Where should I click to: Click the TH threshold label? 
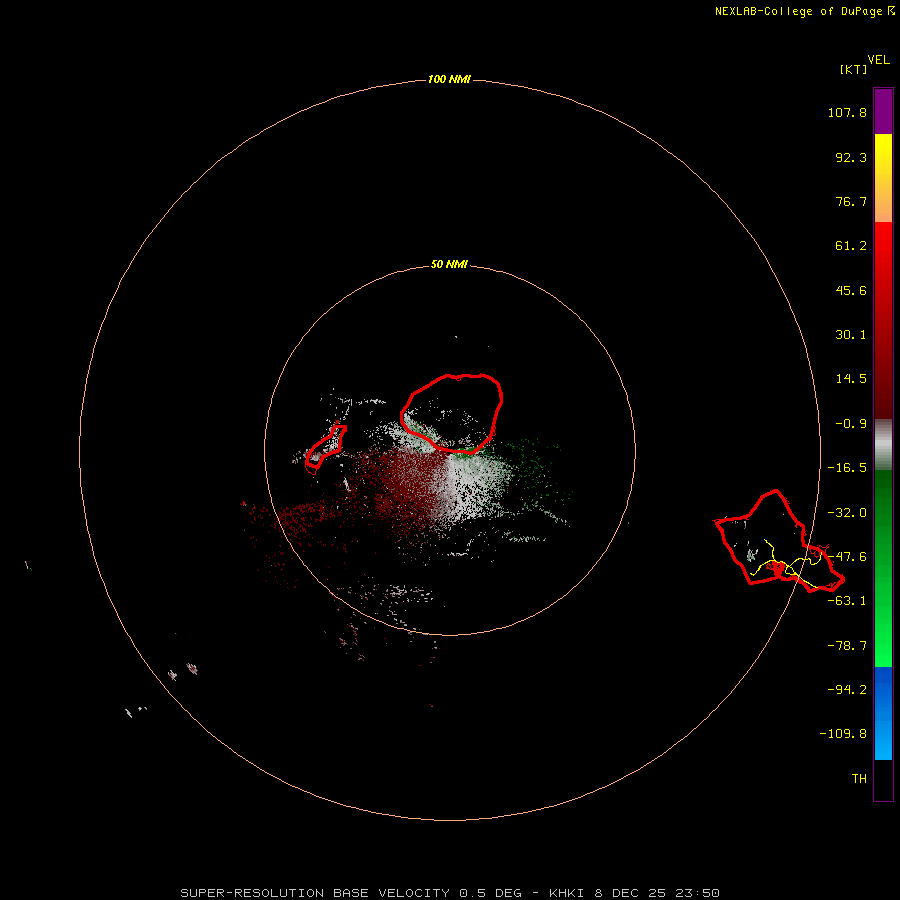tap(859, 779)
